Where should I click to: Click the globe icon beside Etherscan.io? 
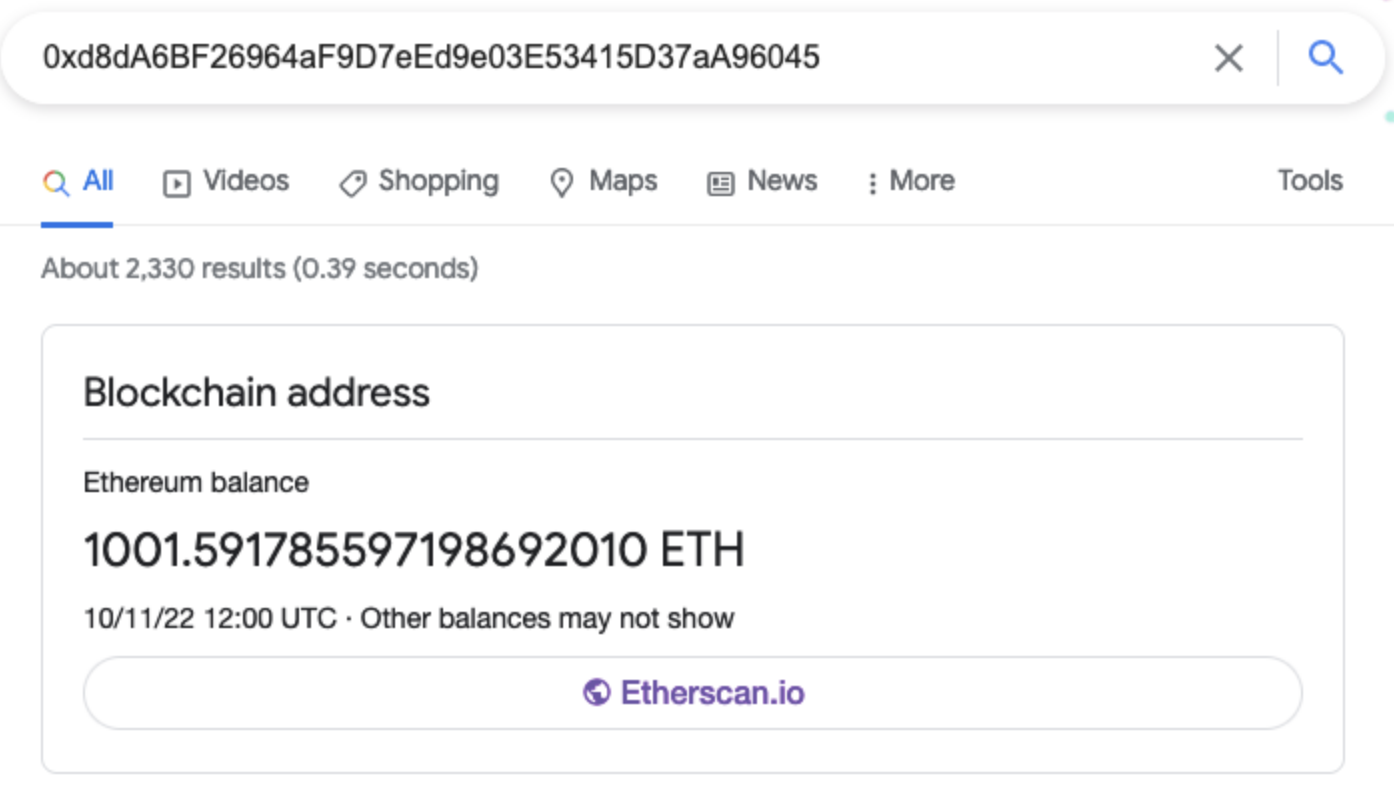point(597,692)
